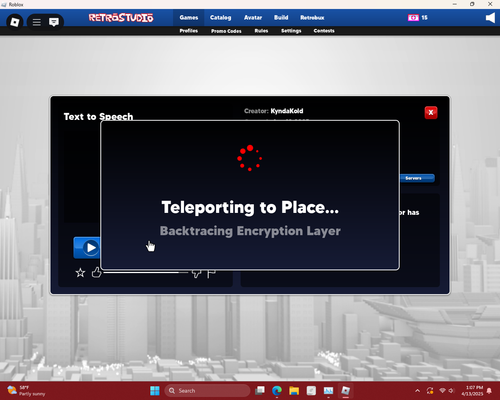Open the hamburger menu icon

[37, 22]
